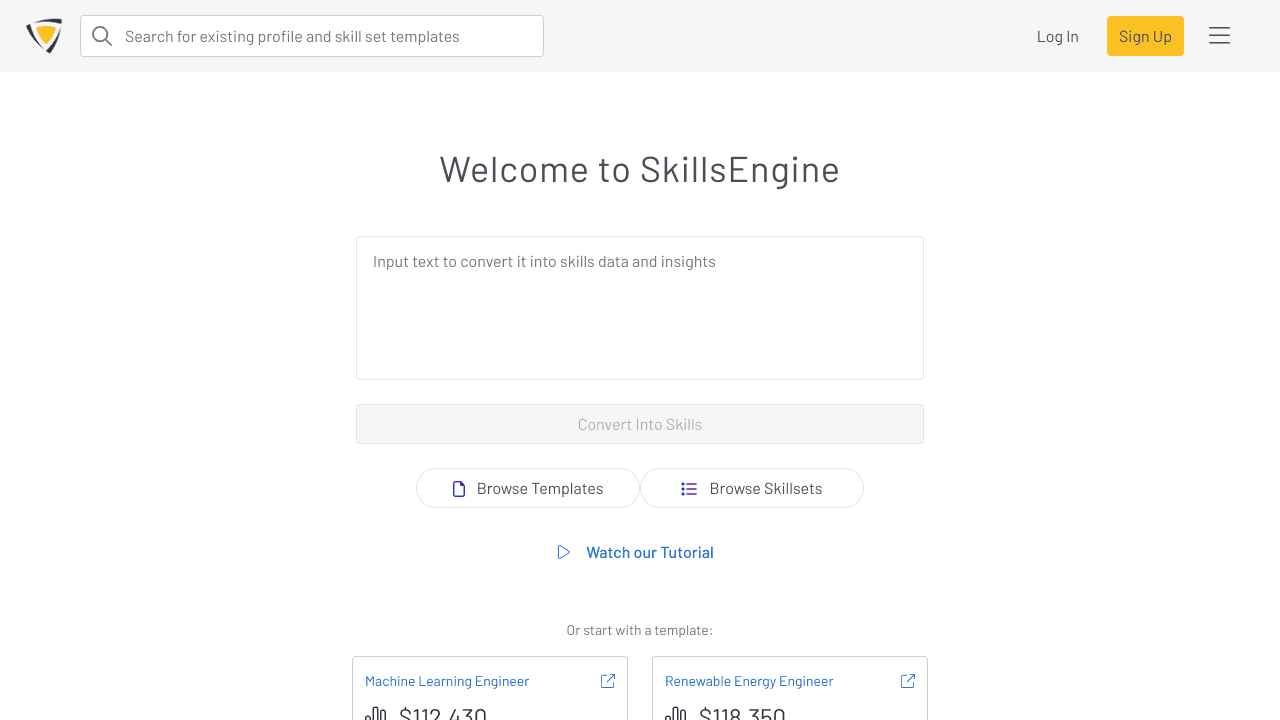Click the Welcome to SkillsEngine heading
This screenshot has height=720, width=1280.
[640, 169]
